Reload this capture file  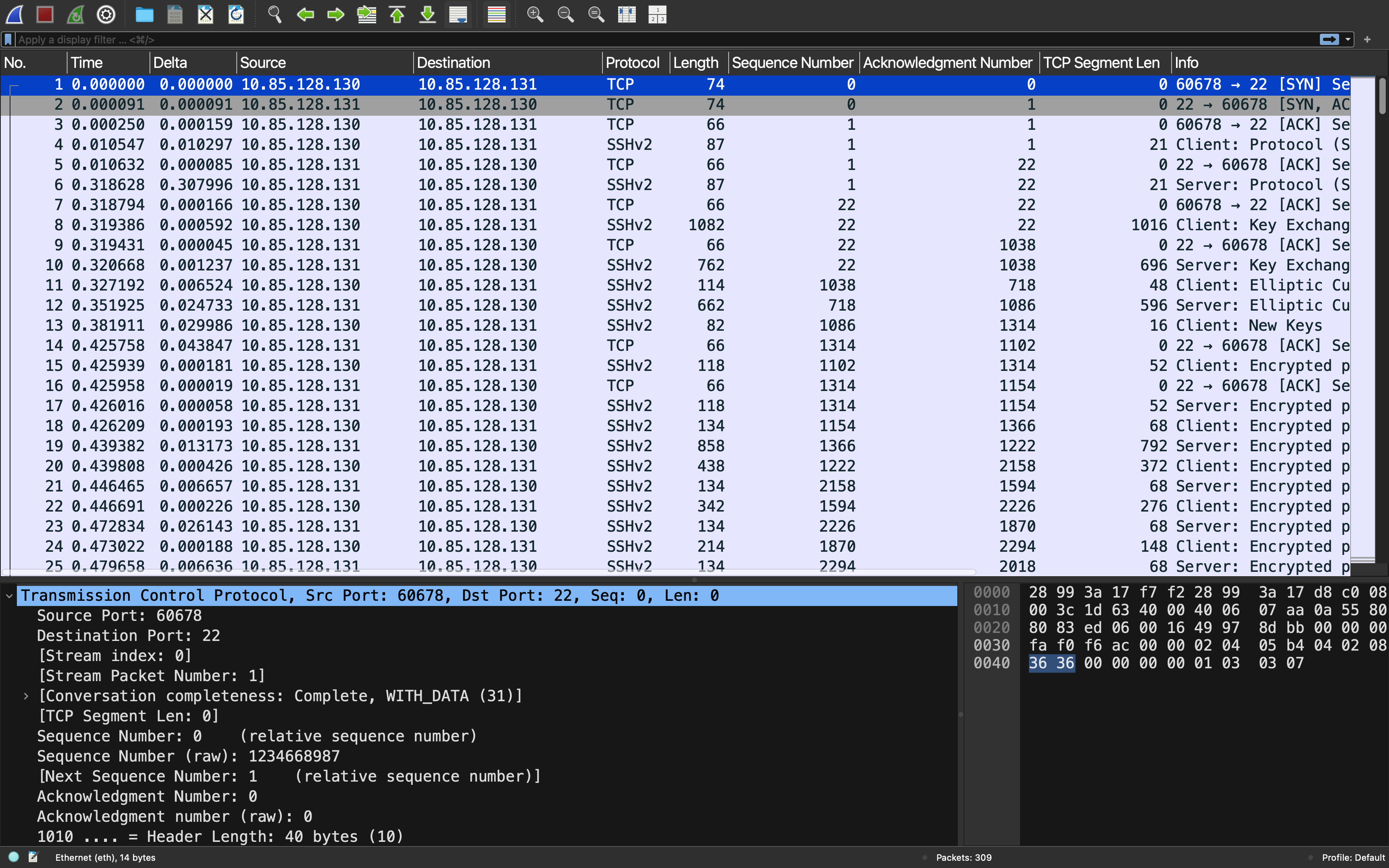point(236,14)
